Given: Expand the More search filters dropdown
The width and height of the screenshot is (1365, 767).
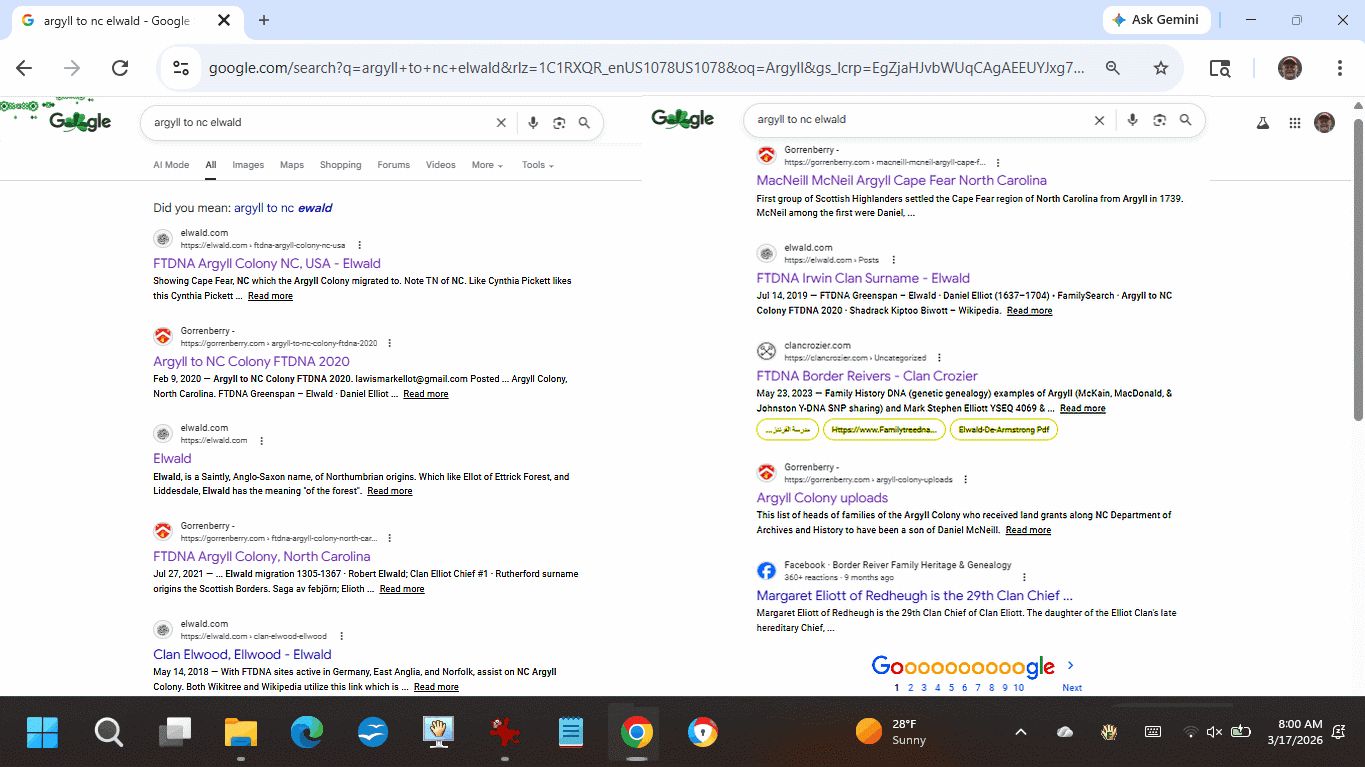Looking at the screenshot, I should tap(487, 165).
